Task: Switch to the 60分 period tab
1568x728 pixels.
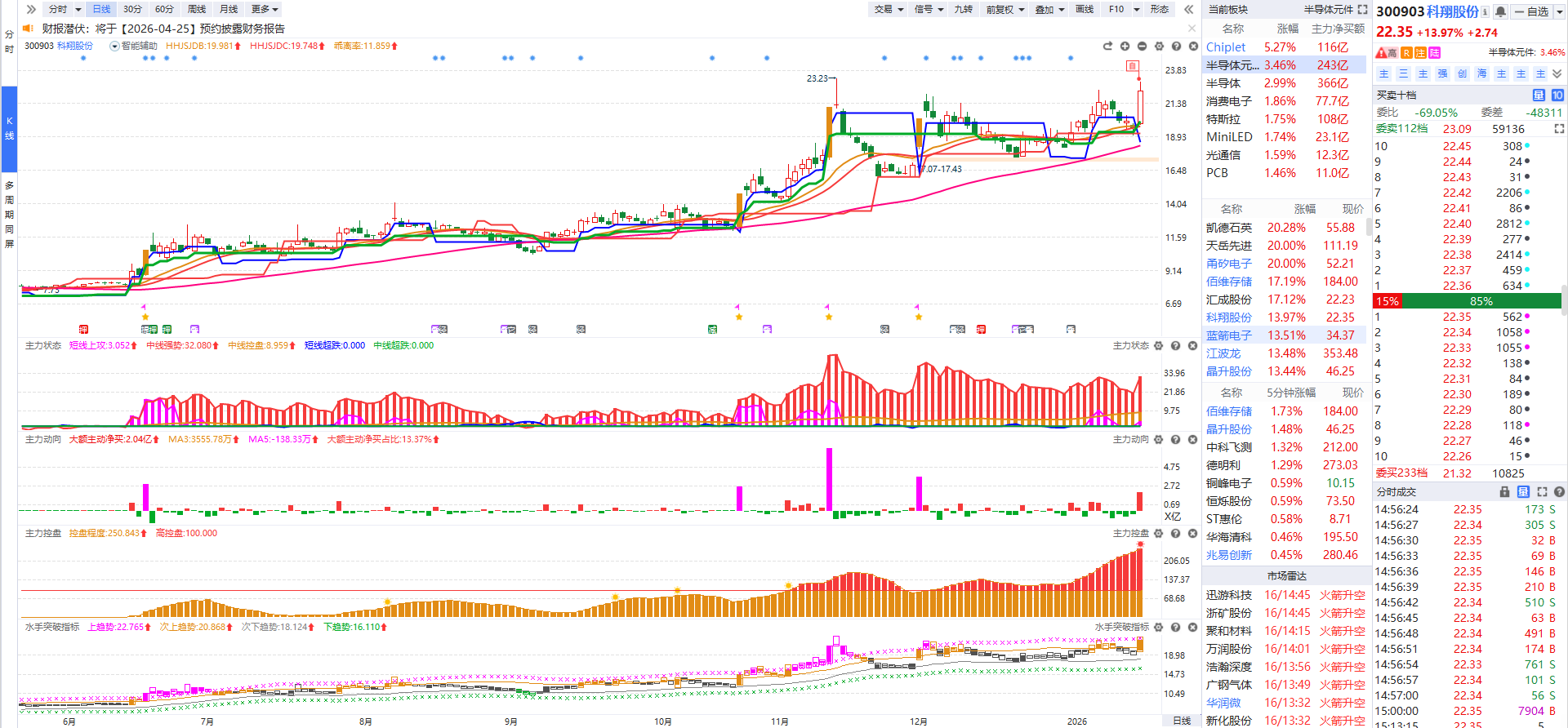Action: click(164, 9)
